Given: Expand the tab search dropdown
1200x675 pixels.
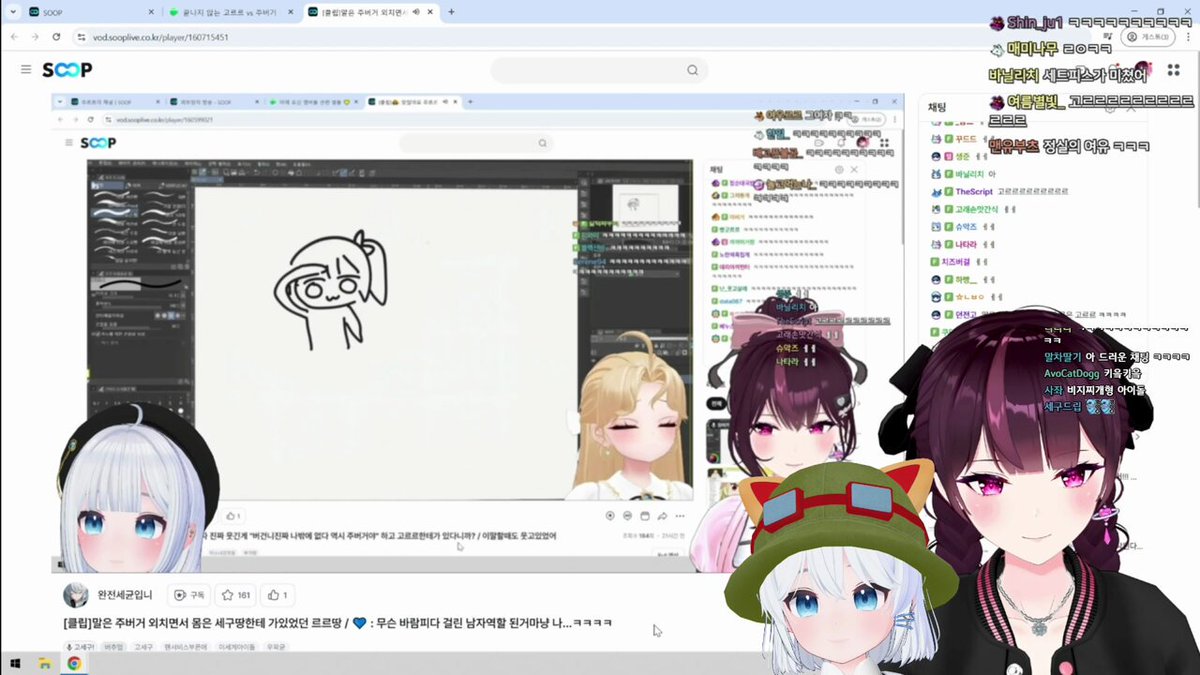Looking at the screenshot, I should [11, 12].
